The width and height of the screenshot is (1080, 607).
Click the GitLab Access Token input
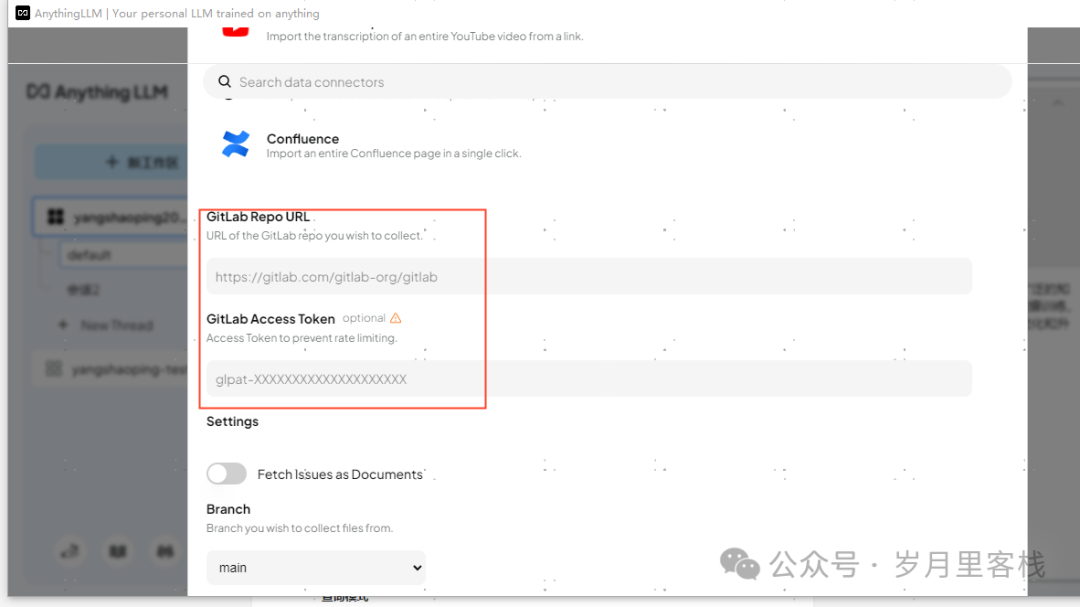(x=589, y=379)
